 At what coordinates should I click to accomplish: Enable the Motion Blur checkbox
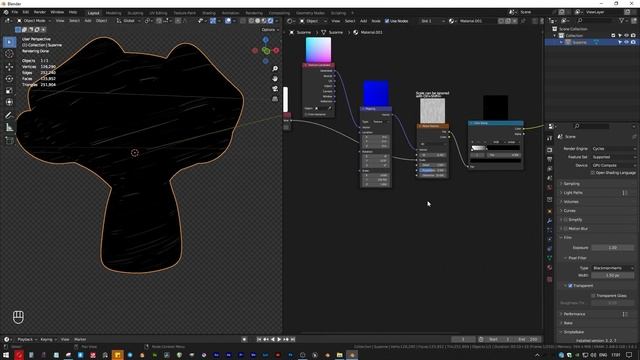pos(566,229)
